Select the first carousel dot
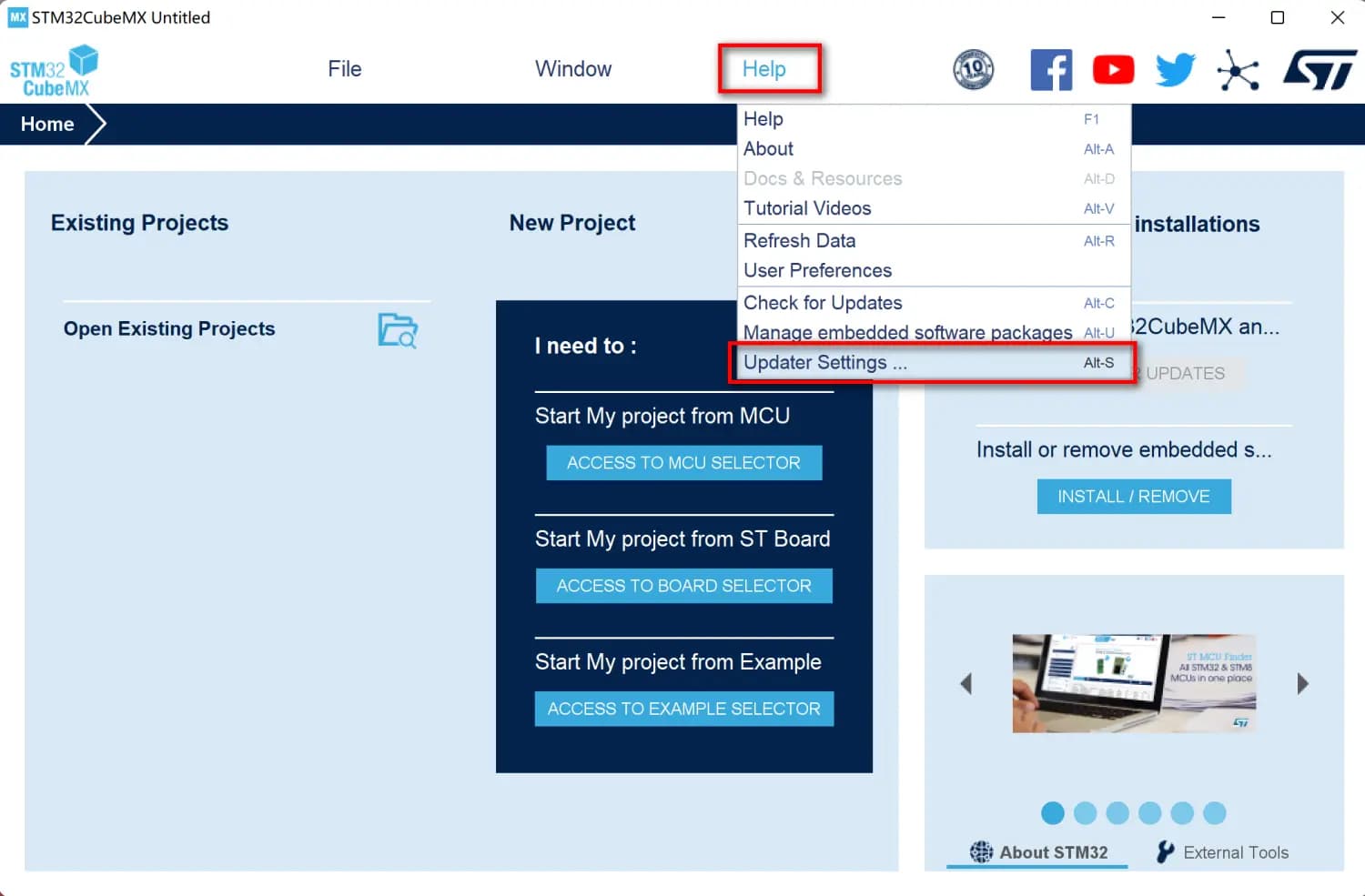 [1053, 813]
